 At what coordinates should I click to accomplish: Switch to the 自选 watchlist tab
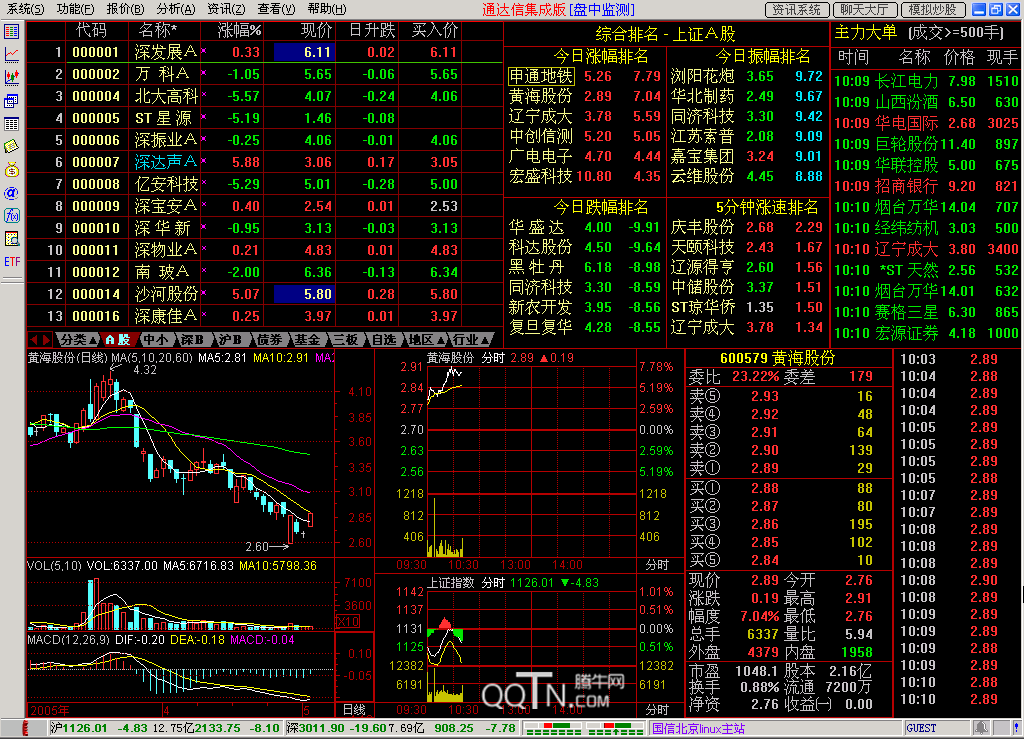[383, 339]
